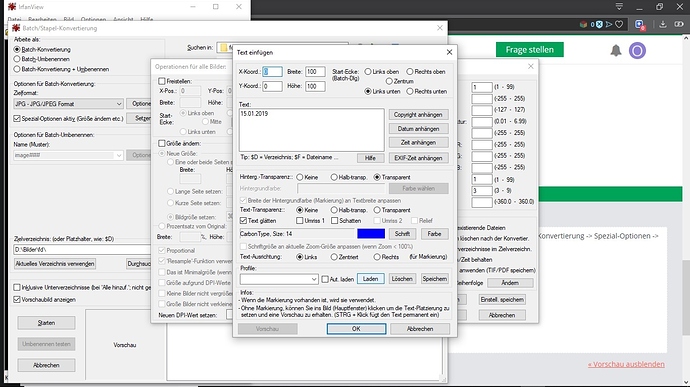The height and width of the screenshot is (387, 690).
Task: Select the Rechts oben start corner
Action: point(426,71)
